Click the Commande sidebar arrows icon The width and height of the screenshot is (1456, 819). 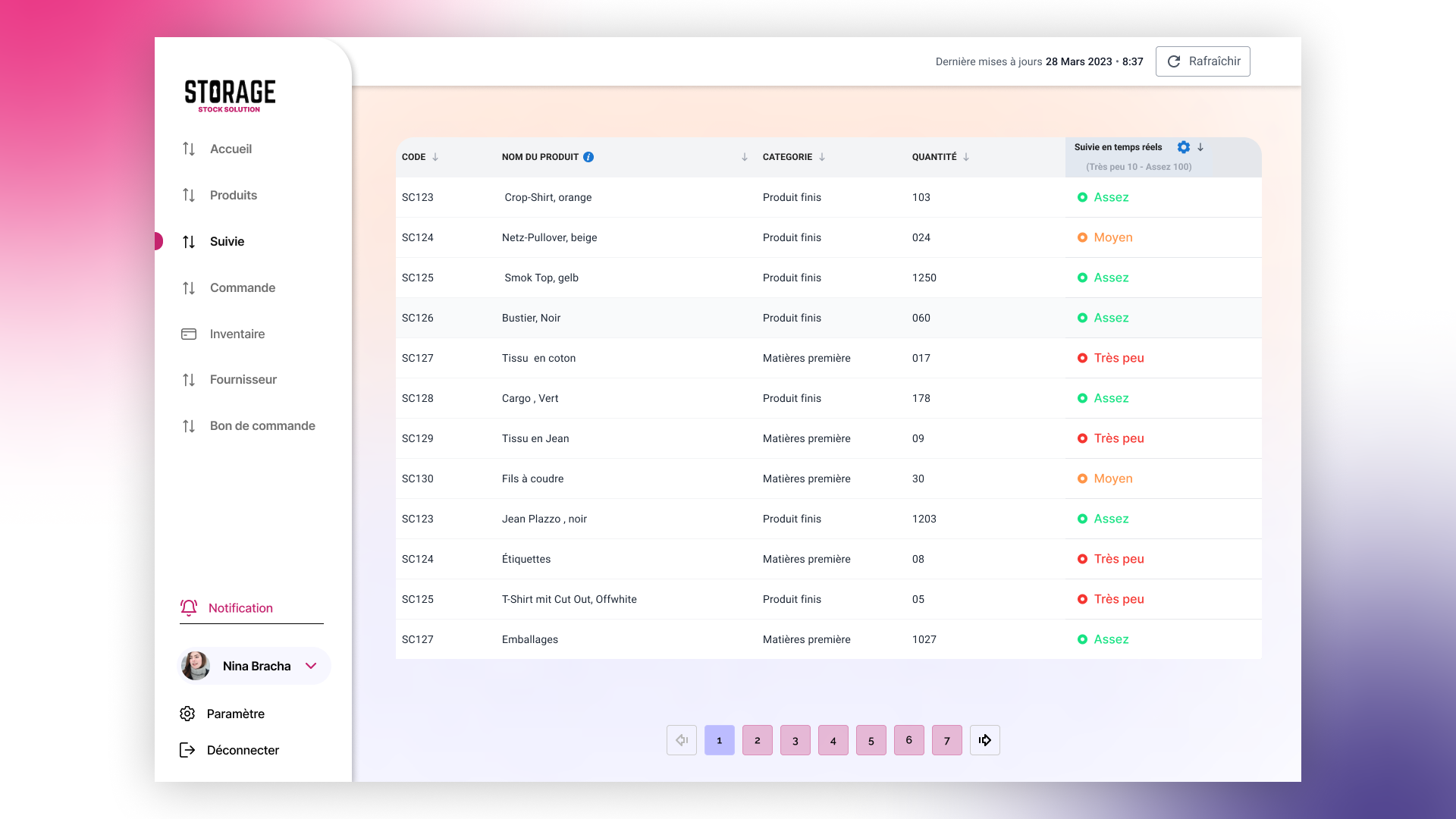coord(189,287)
